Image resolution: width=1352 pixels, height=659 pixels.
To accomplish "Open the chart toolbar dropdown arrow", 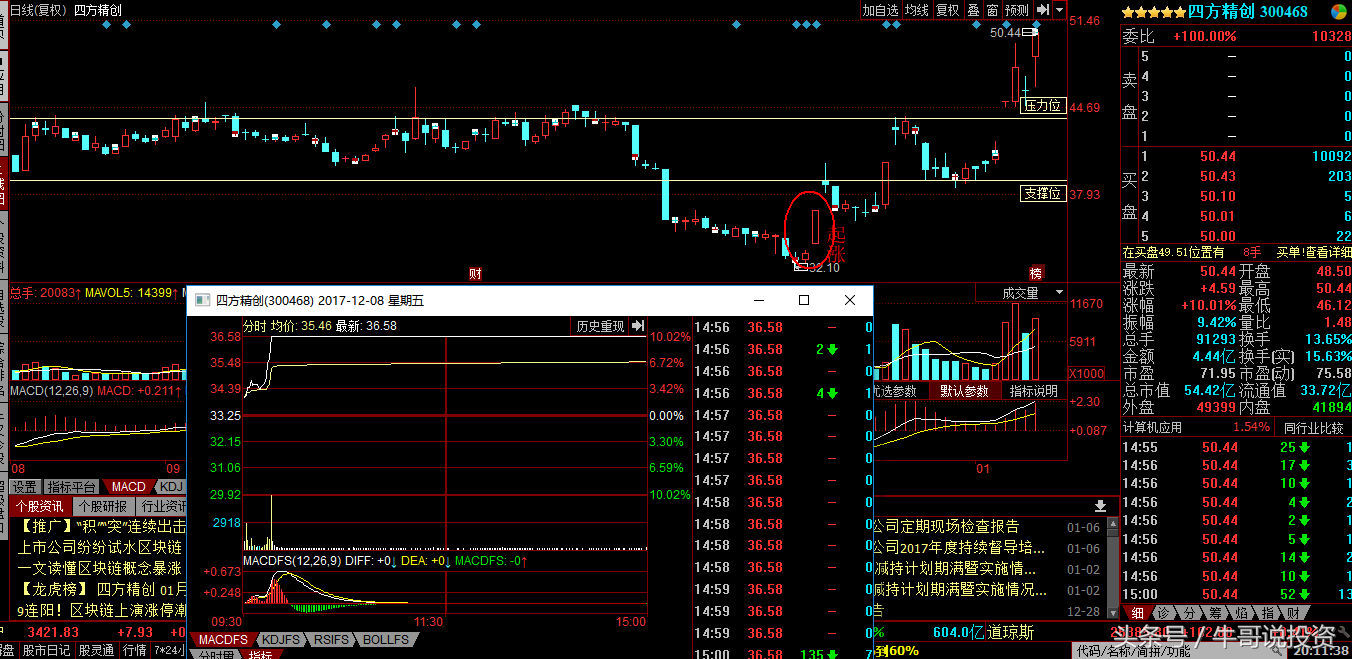I will tap(1060, 10).
